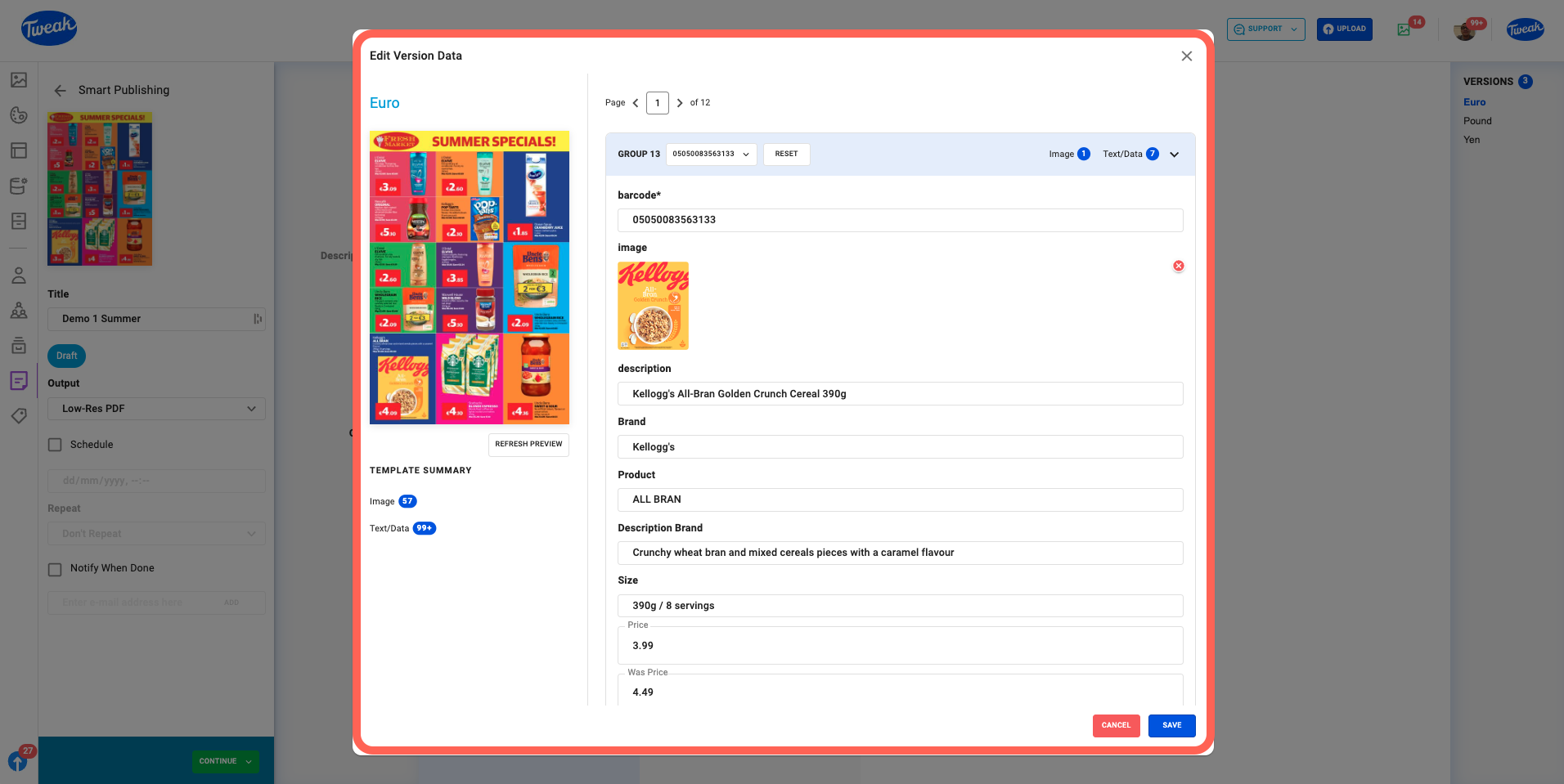Image resolution: width=1564 pixels, height=784 pixels.
Task: Go to previous page arrow in dialog
Action: pyautogui.click(x=636, y=103)
